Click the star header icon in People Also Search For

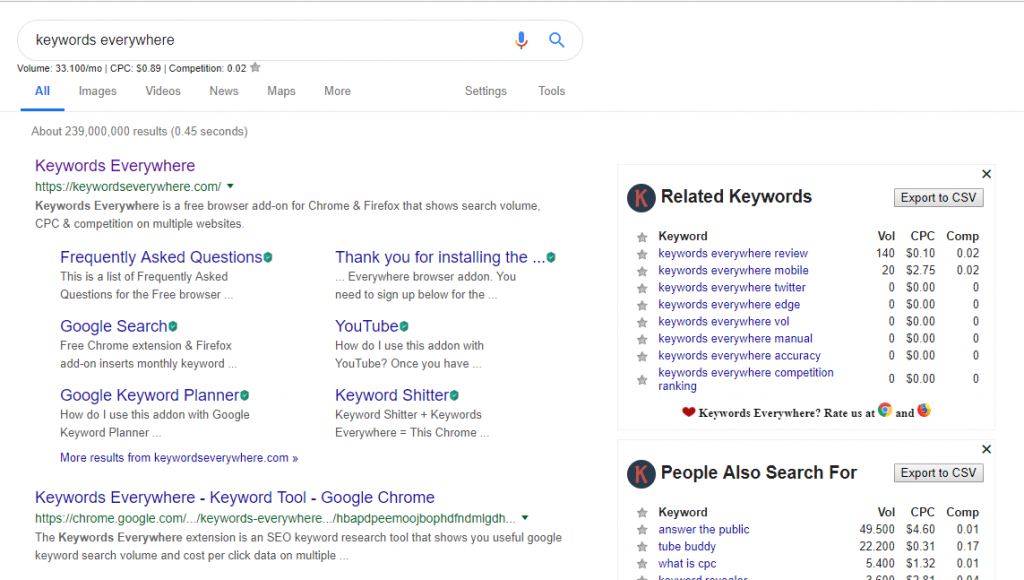(x=641, y=512)
